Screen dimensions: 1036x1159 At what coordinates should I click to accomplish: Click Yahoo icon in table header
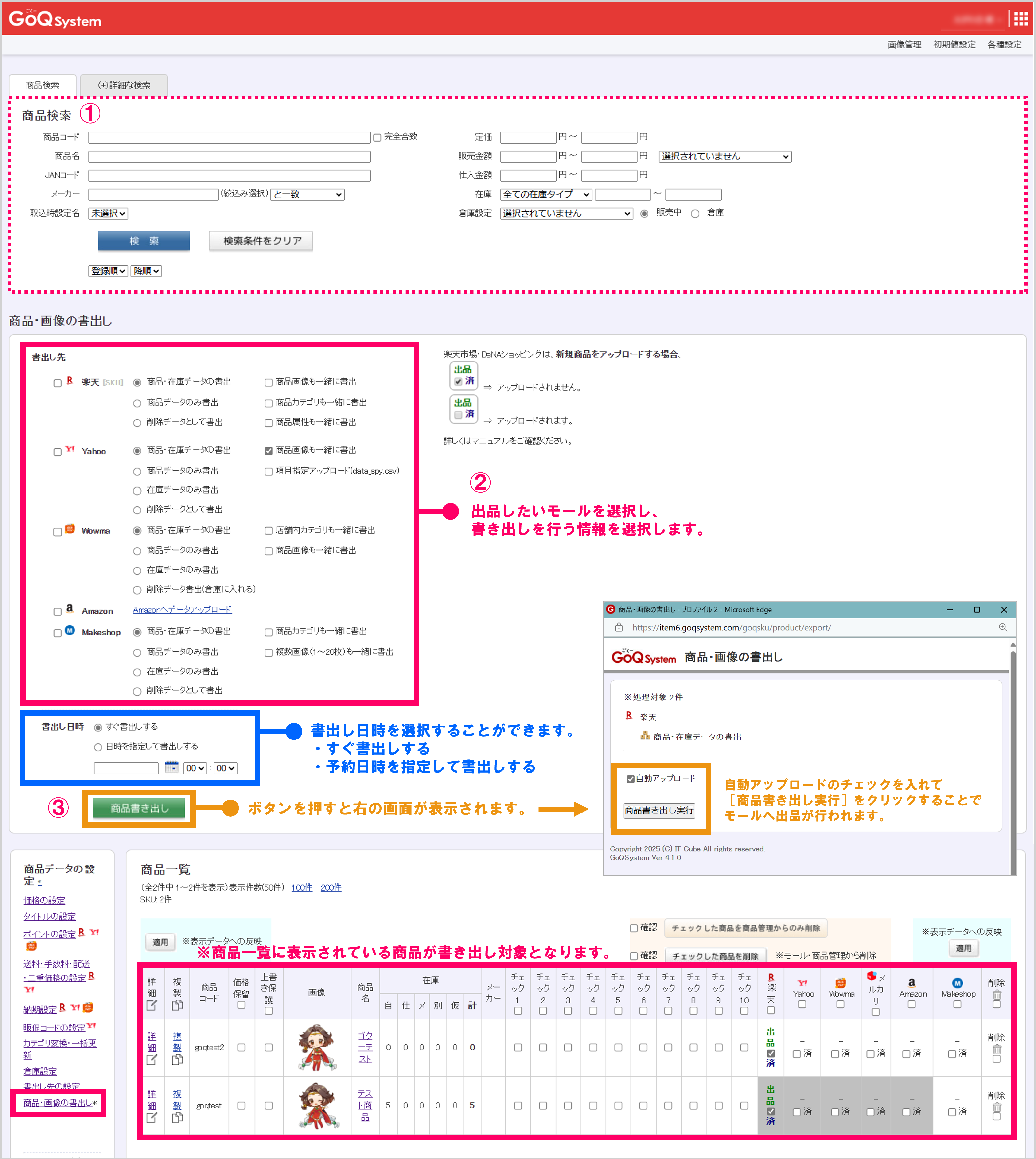point(803,983)
